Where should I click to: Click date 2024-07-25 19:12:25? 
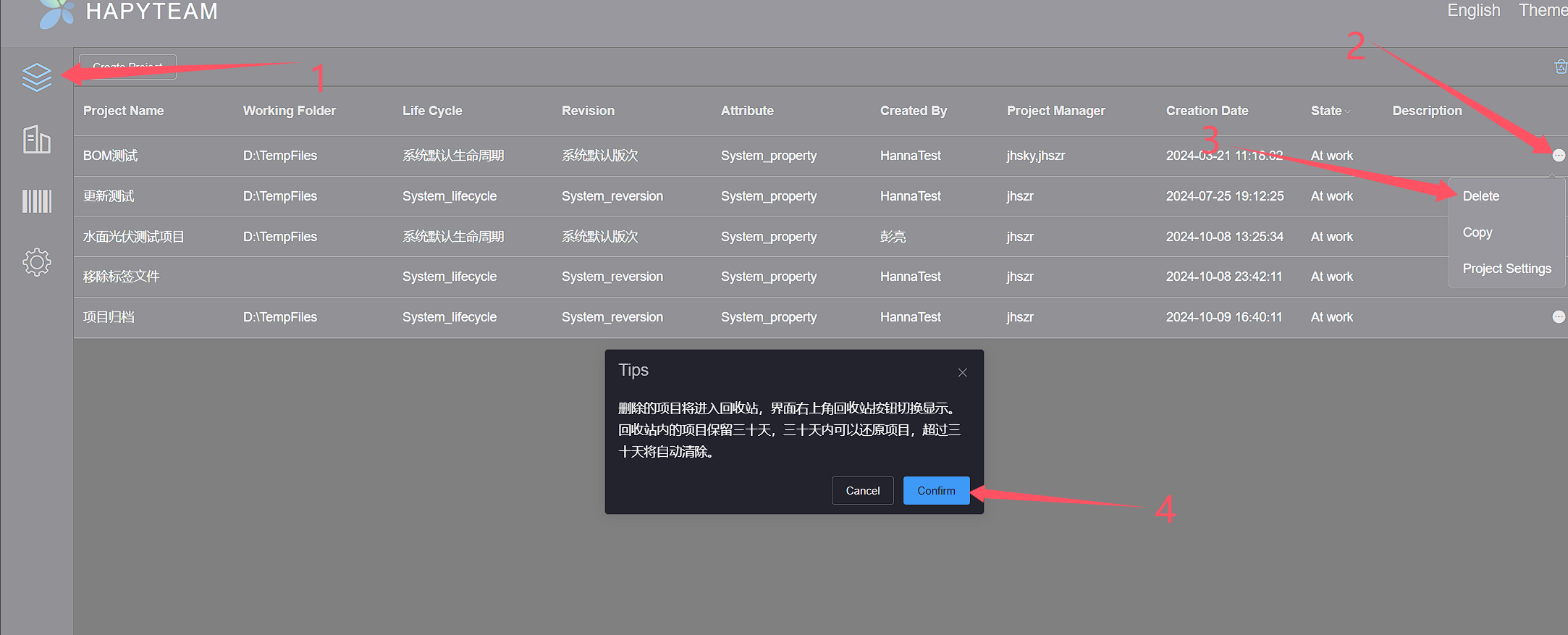tap(1225, 196)
